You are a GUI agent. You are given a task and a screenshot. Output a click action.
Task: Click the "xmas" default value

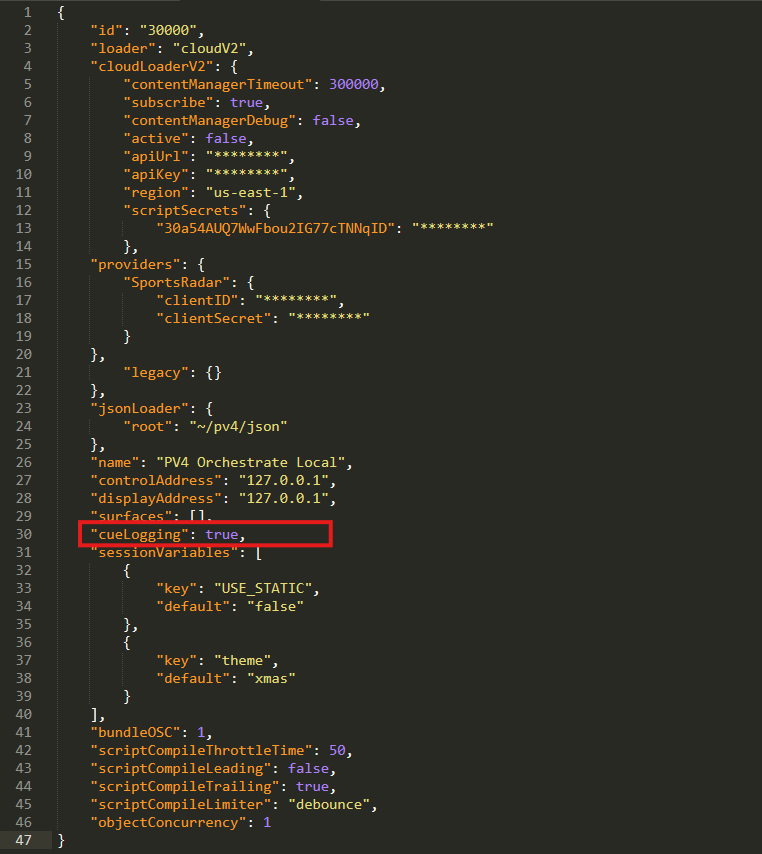pos(271,679)
